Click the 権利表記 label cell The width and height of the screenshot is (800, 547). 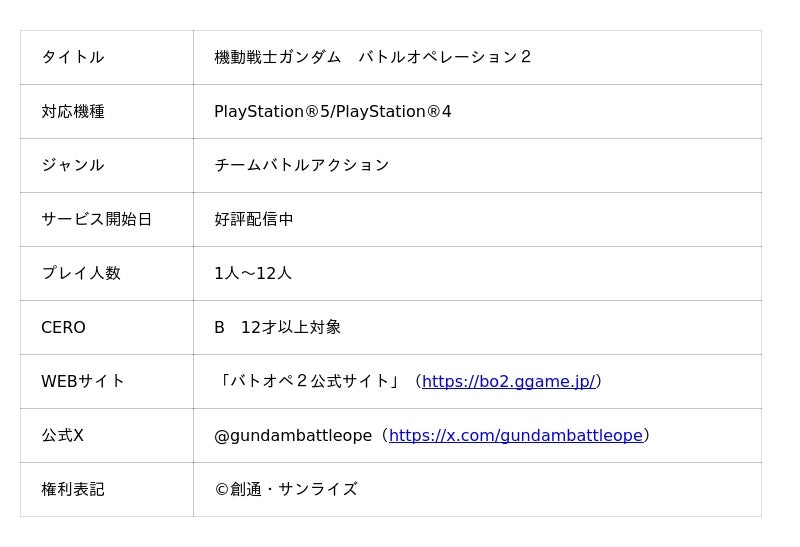(73, 489)
